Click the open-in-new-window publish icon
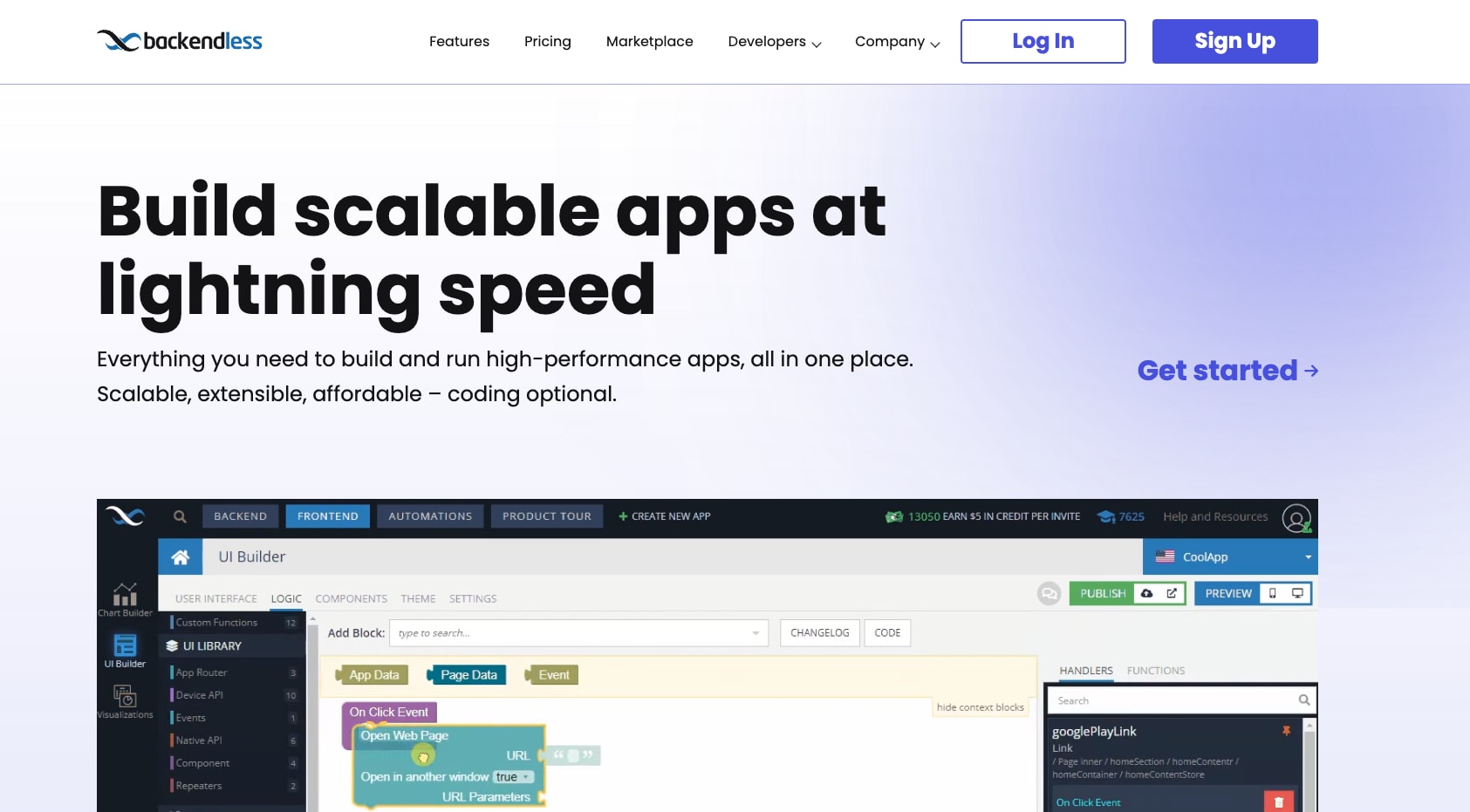This screenshot has height=812, width=1470. pos(1172,593)
